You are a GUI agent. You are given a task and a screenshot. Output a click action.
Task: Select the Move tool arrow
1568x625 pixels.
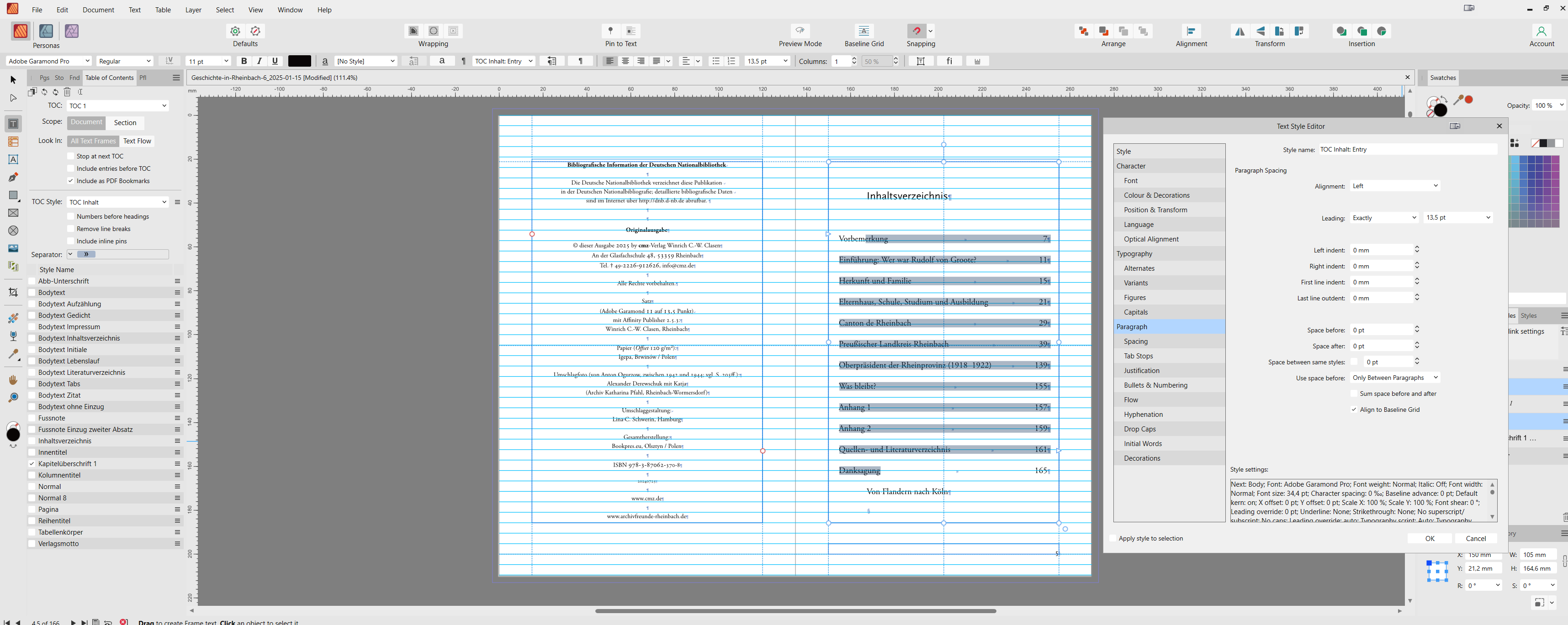point(13,79)
